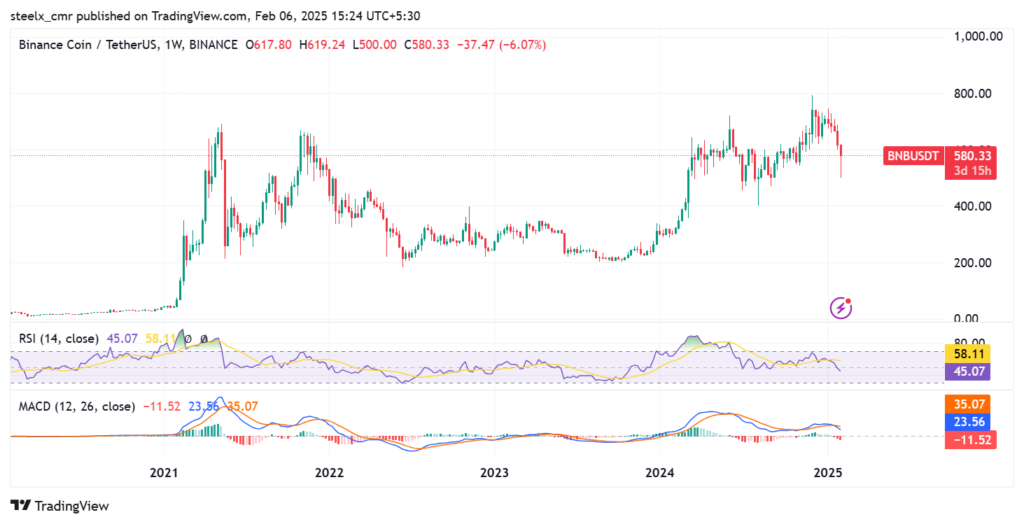Click the RSI (14, close) indicator label

click(x=59, y=339)
